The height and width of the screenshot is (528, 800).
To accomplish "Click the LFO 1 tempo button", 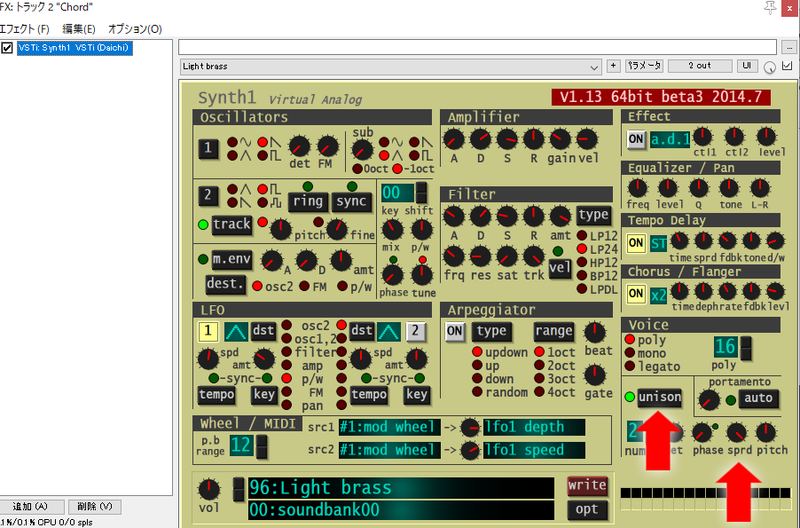I will pyautogui.click(x=217, y=395).
